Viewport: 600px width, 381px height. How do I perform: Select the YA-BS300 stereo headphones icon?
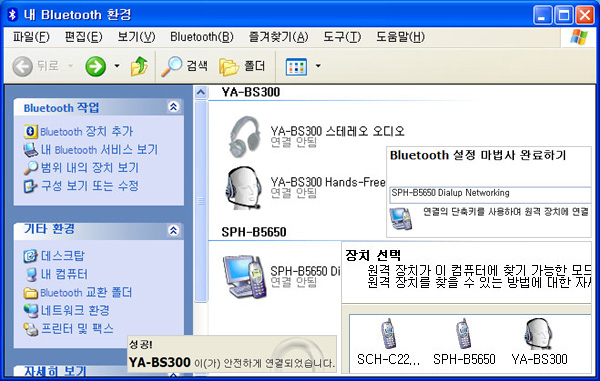(x=245, y=137)
